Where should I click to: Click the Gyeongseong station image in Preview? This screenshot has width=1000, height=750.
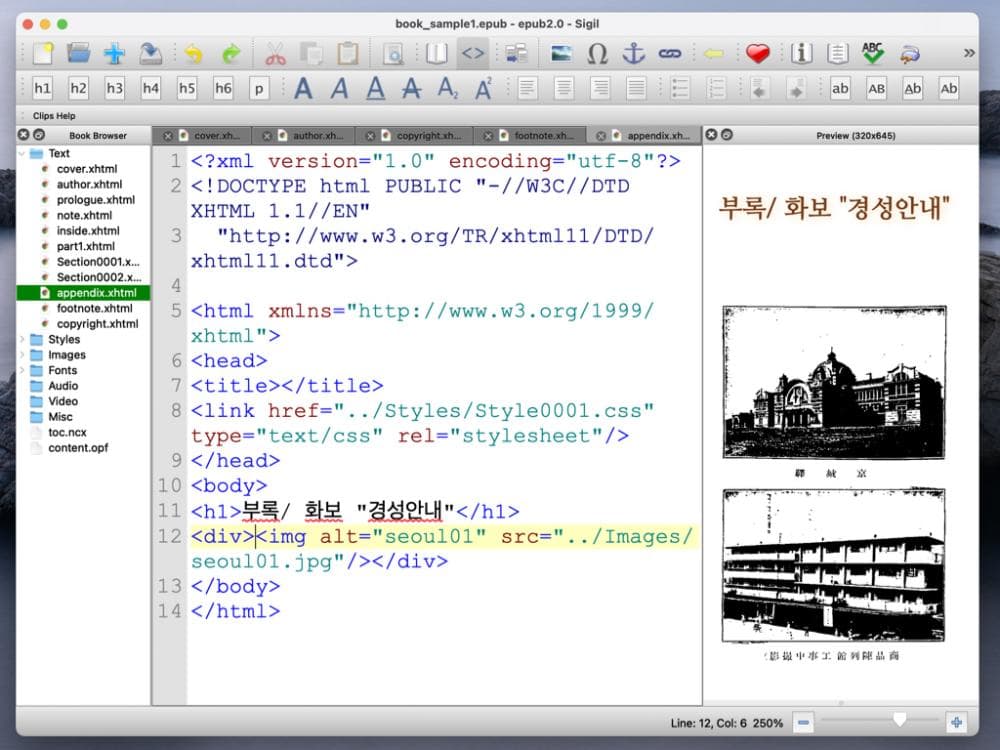pos(834,382)
